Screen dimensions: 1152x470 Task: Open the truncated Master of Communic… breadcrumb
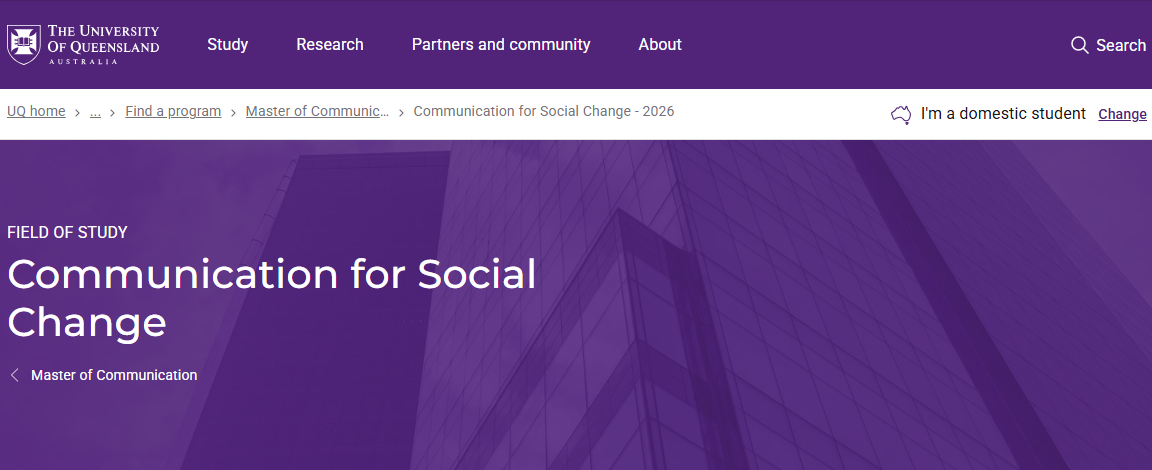point(317,111)
